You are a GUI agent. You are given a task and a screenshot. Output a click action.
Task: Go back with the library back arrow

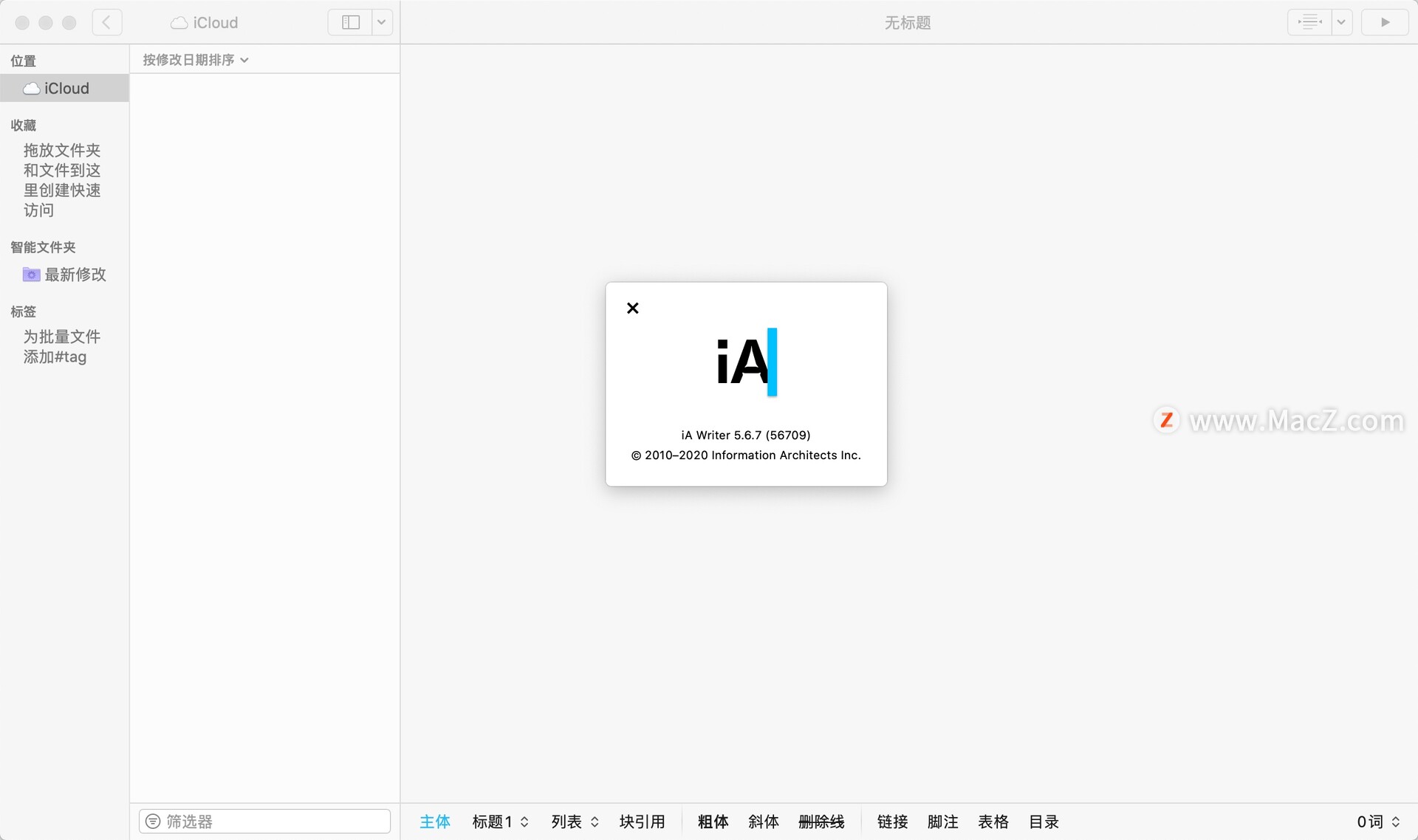click(107, 22)
